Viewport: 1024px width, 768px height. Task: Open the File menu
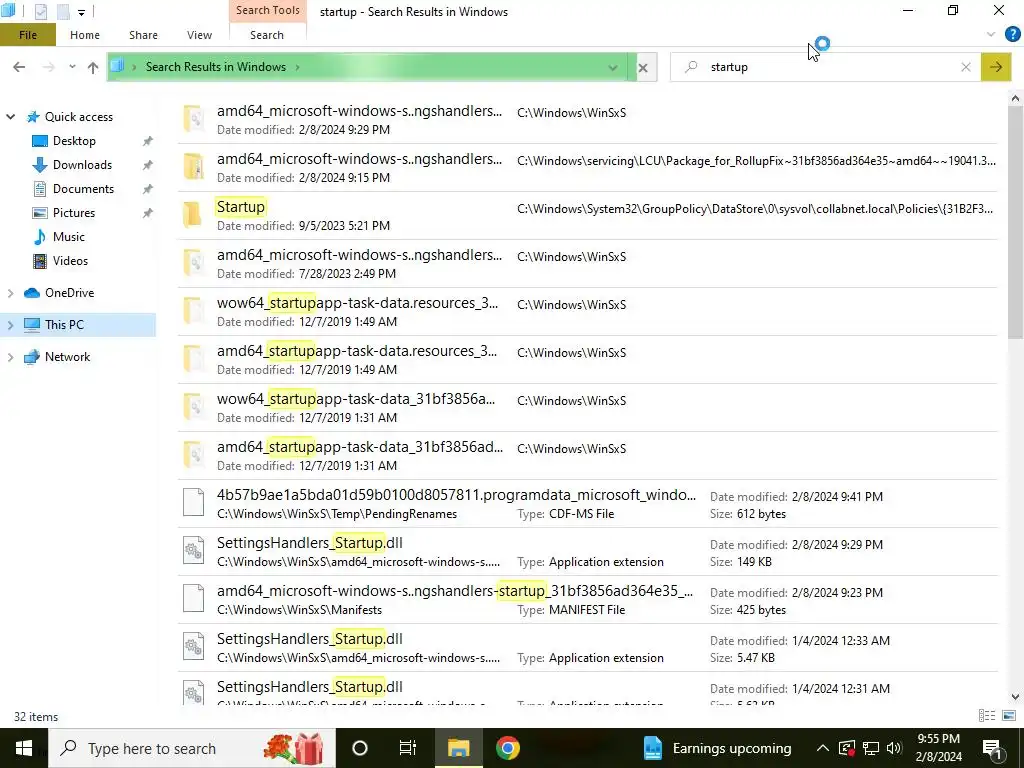pyautogui.click(x=27, y=35)
